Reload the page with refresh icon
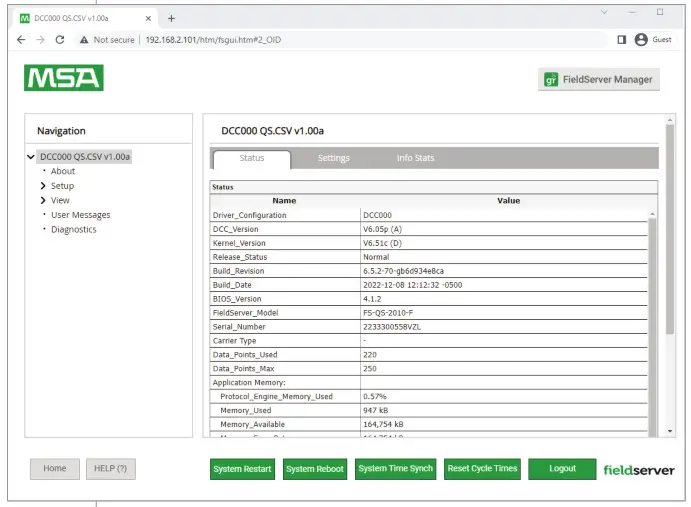691x507 pixels. [x=59, y=39]
